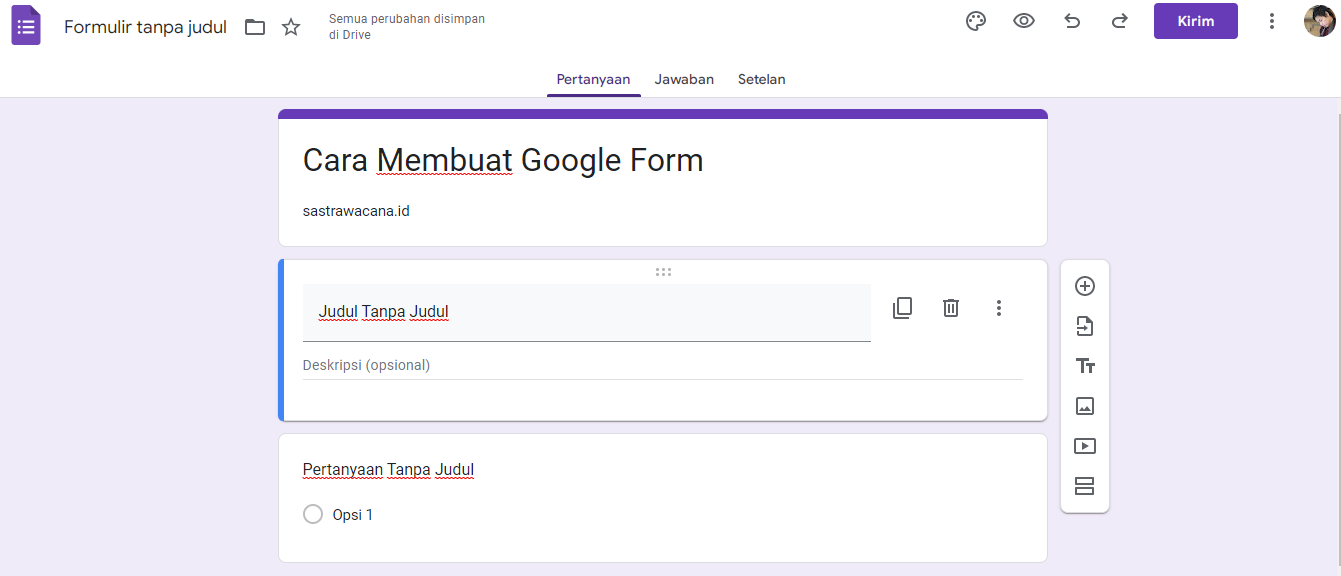Open the theme customization palette
The image size is (1341, 576).
975,20
